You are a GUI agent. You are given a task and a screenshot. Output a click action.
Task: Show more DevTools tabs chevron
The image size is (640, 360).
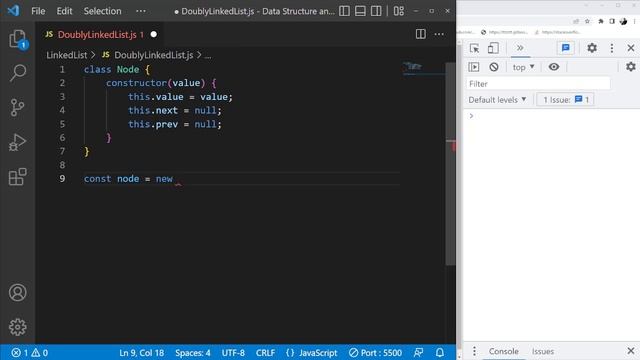pyautogui.click(x=520, y=48)
